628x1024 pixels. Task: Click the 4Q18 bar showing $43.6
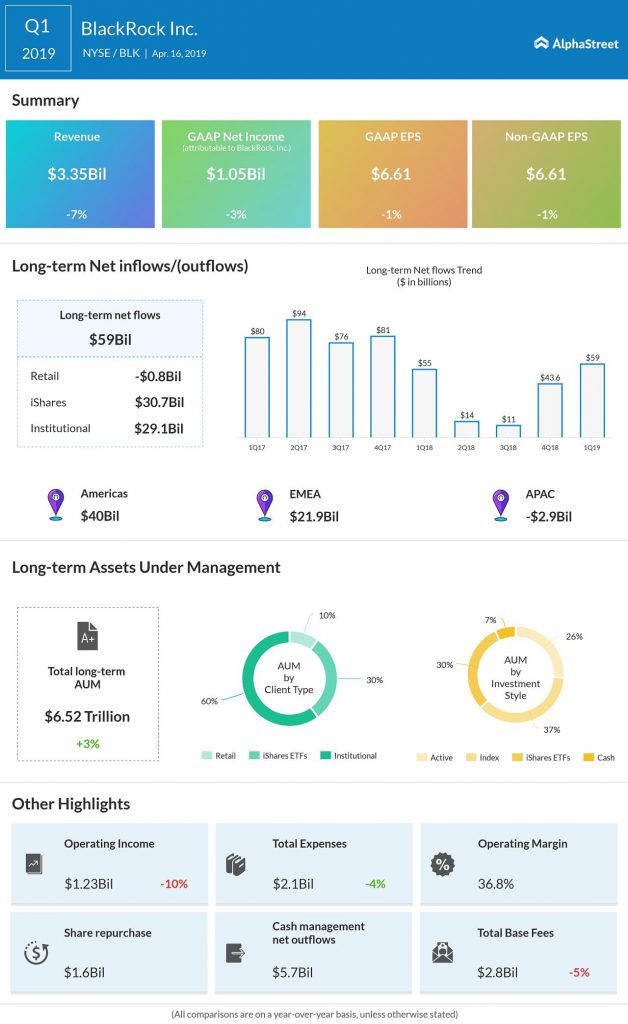(x=550, y=410)
